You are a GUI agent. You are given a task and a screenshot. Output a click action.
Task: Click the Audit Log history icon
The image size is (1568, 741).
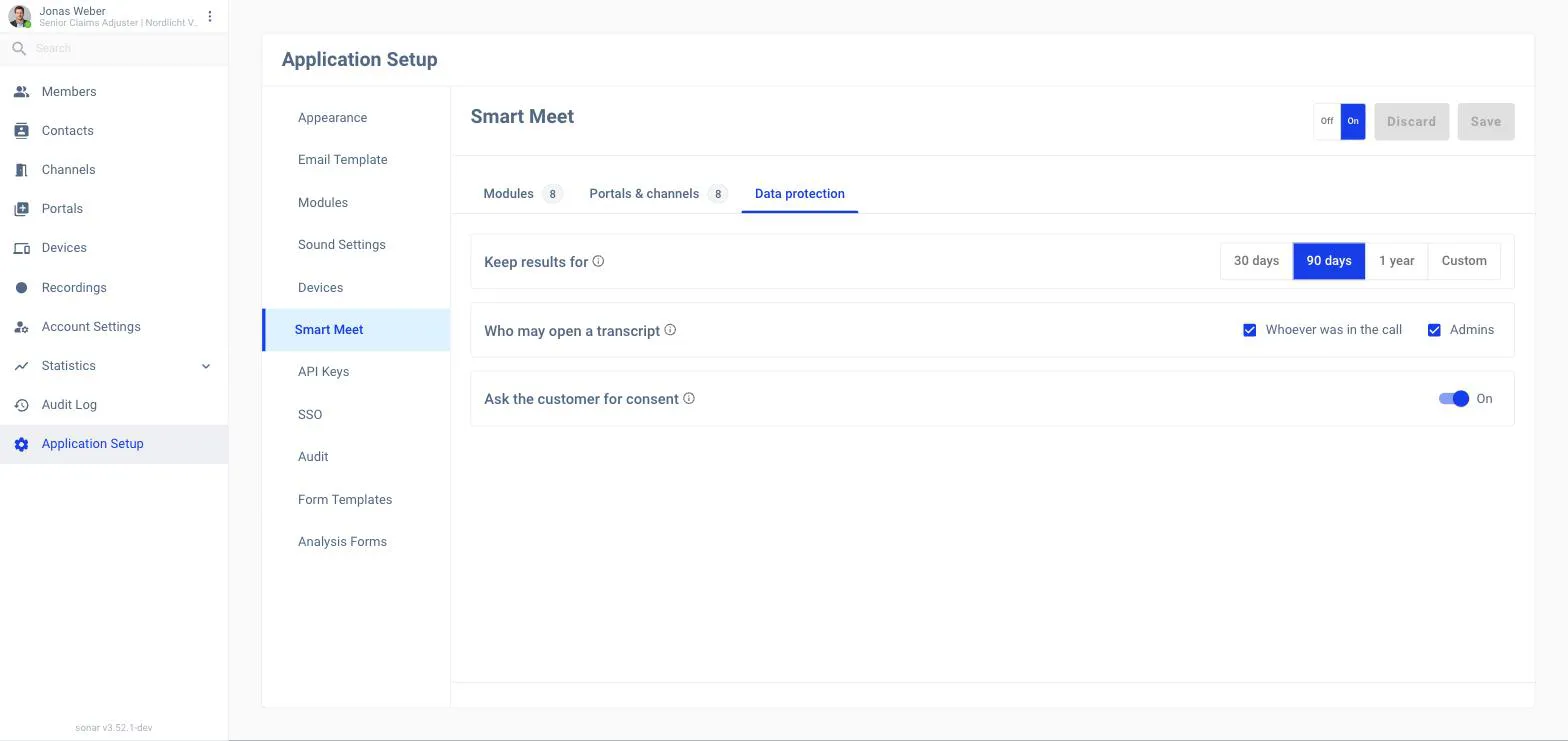[x=21, y=405]
